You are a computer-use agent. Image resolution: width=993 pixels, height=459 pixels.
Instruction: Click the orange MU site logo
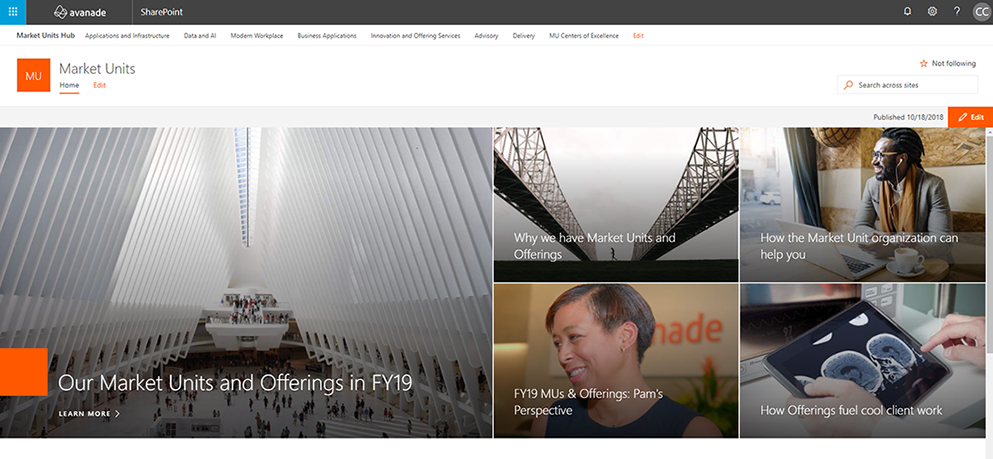pos(33,75)
